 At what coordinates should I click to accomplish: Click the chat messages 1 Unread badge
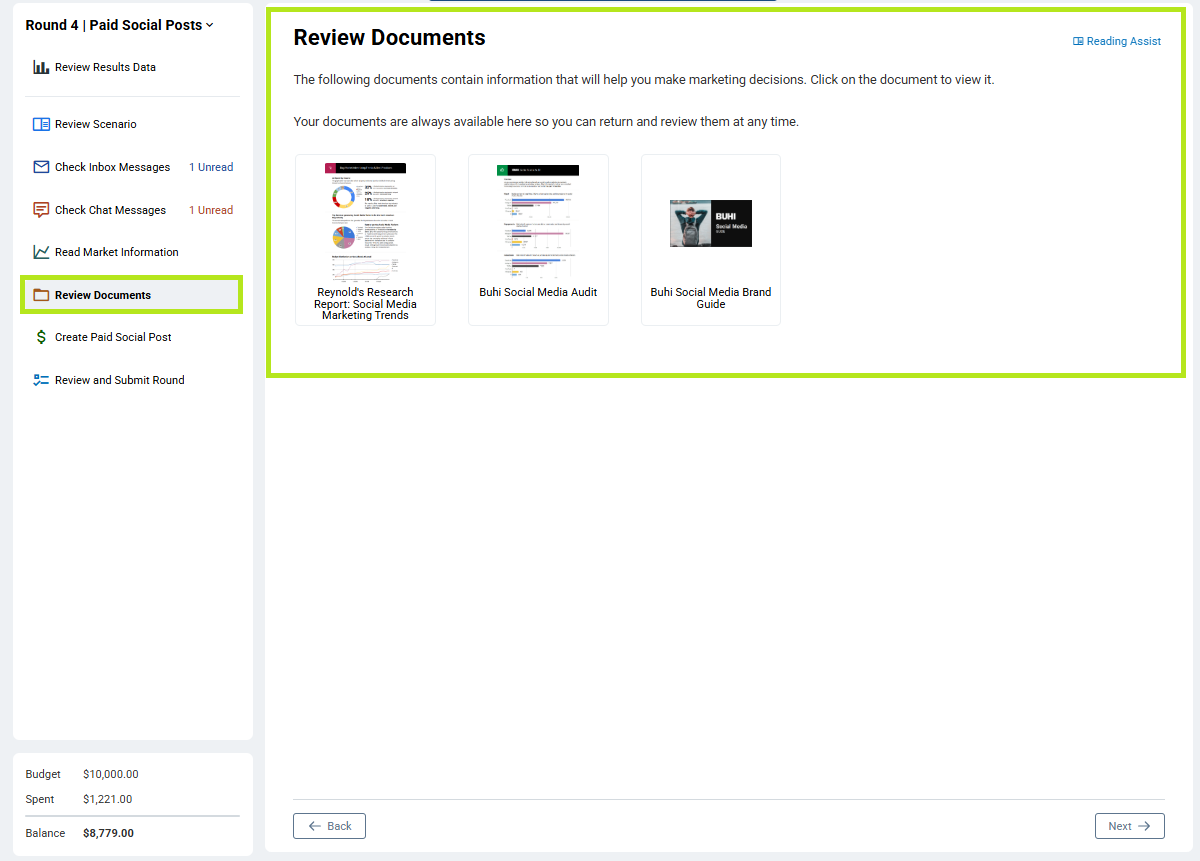211,210
